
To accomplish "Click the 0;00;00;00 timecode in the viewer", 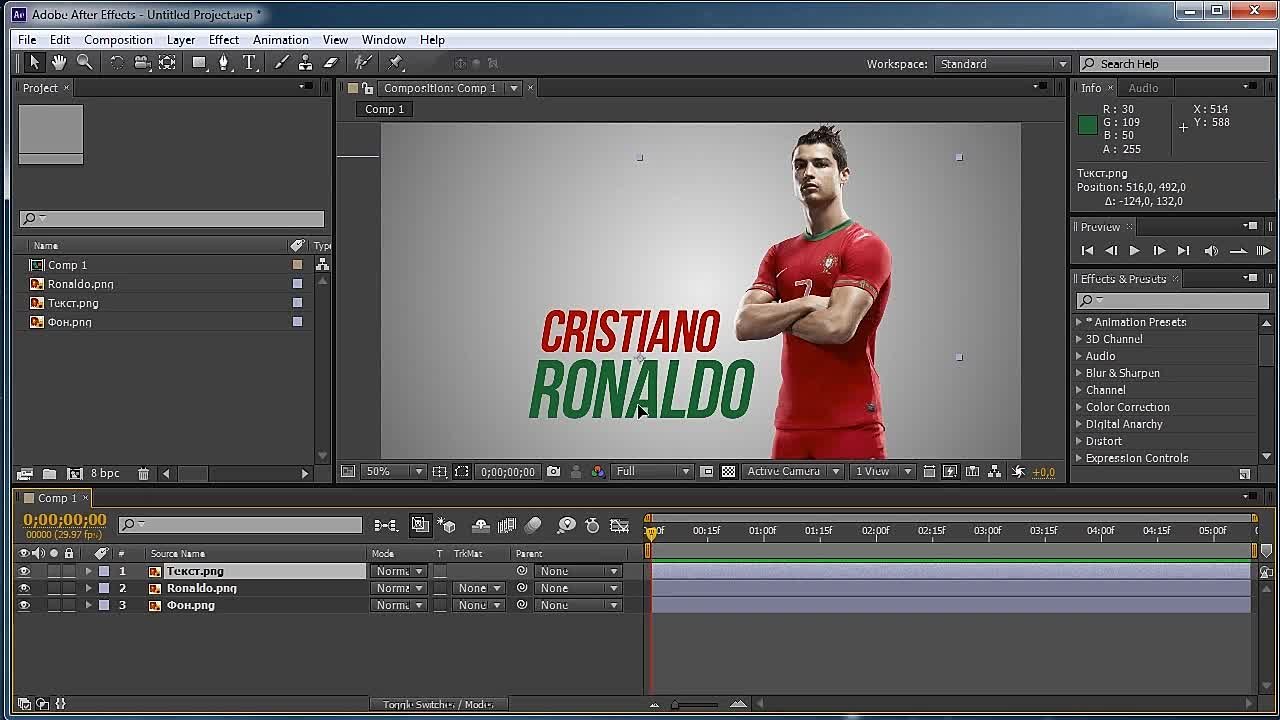I will click(x=508, y=471).
